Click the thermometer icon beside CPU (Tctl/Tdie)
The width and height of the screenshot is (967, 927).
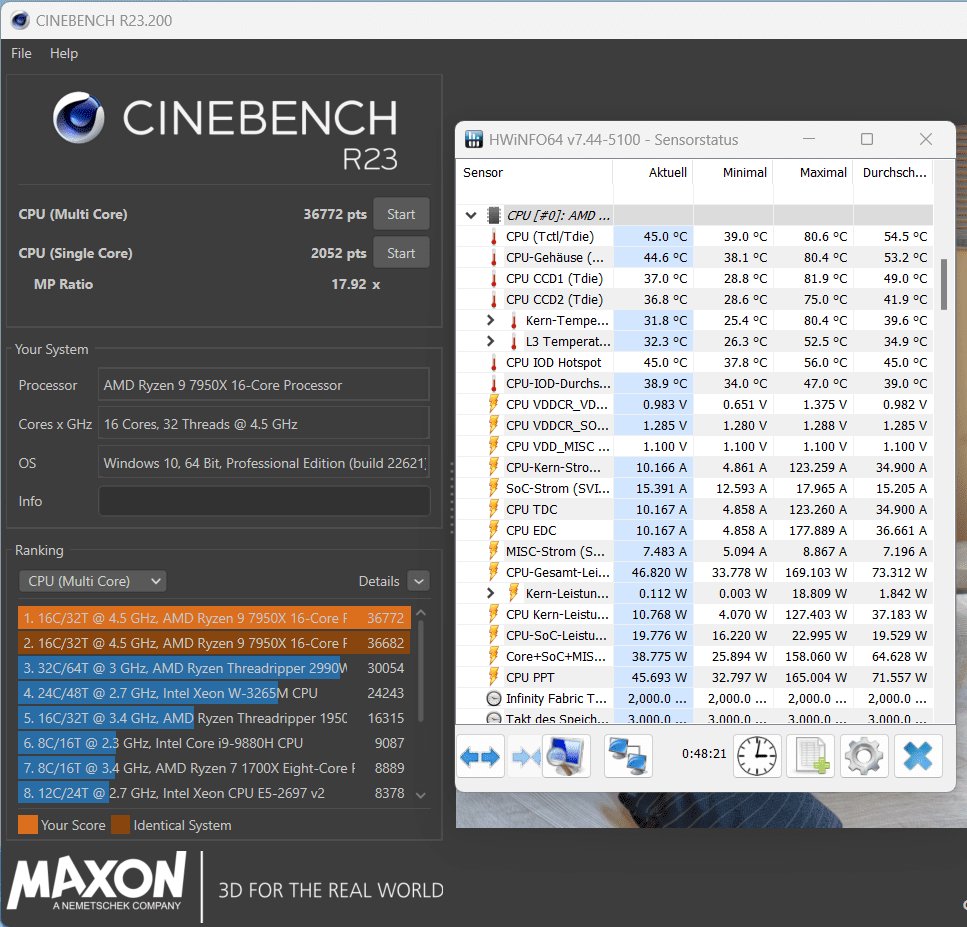(493, 237)
